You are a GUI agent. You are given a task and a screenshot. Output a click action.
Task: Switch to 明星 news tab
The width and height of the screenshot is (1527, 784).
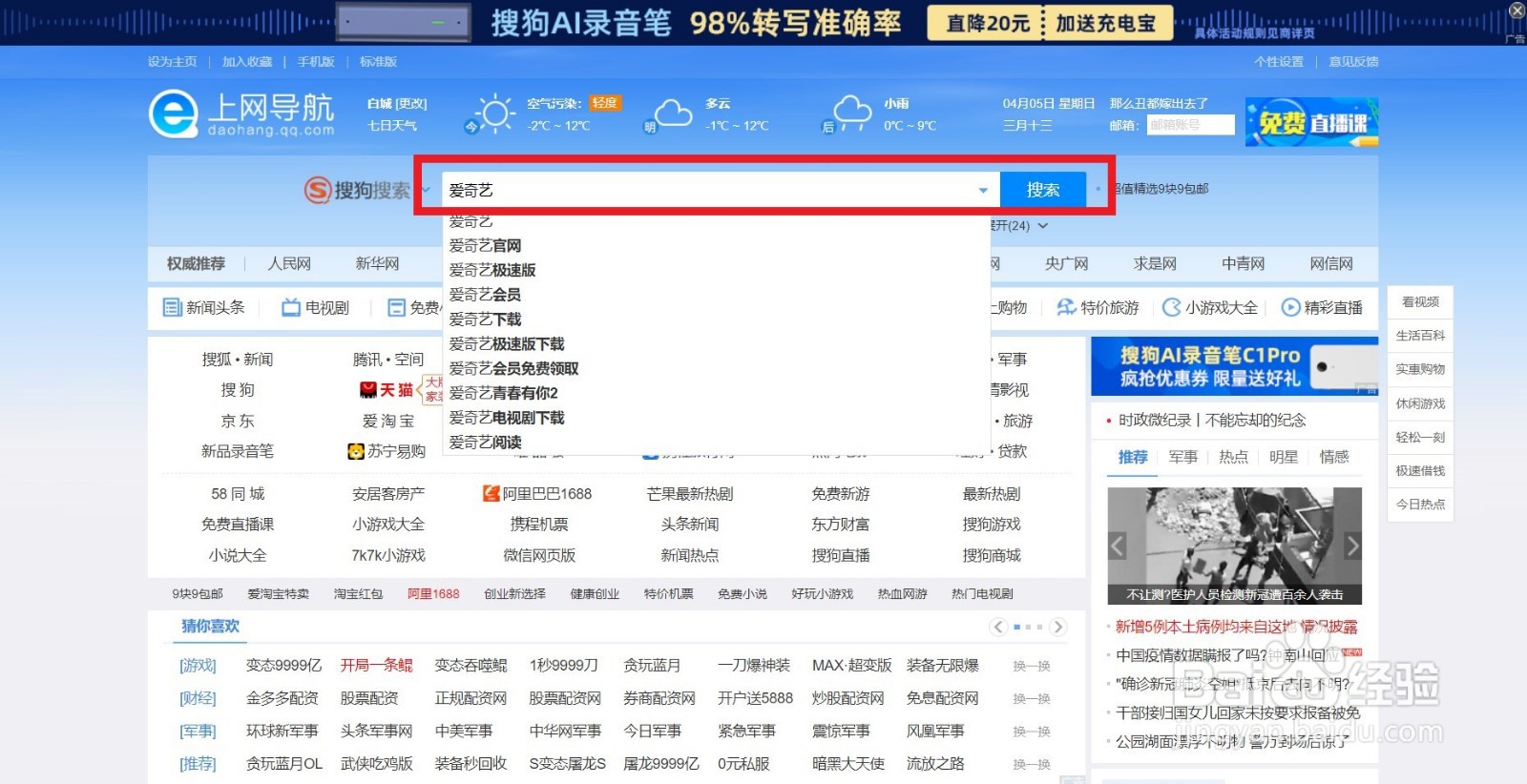coord(1284,457)
